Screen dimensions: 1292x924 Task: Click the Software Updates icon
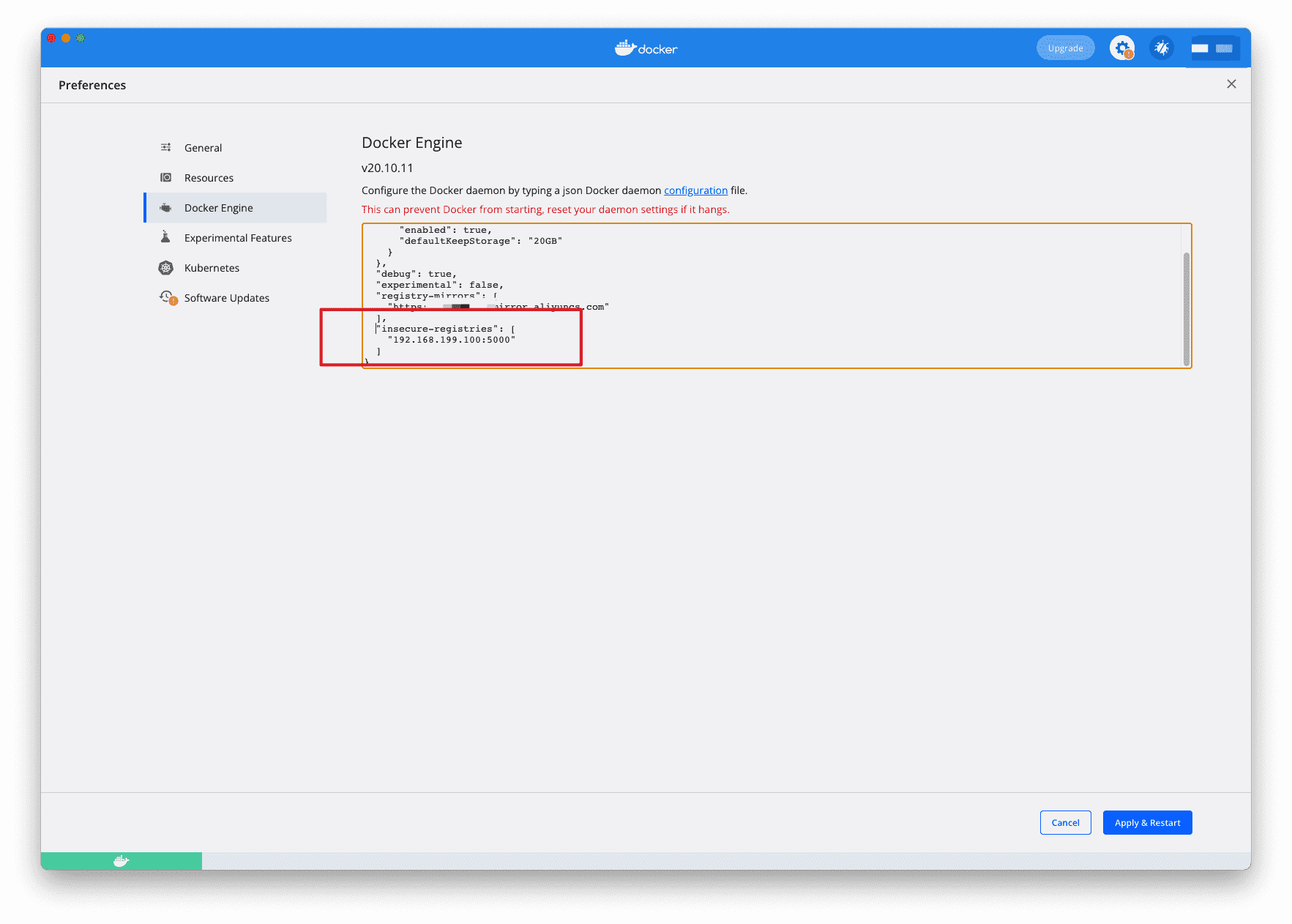point(168,297)
